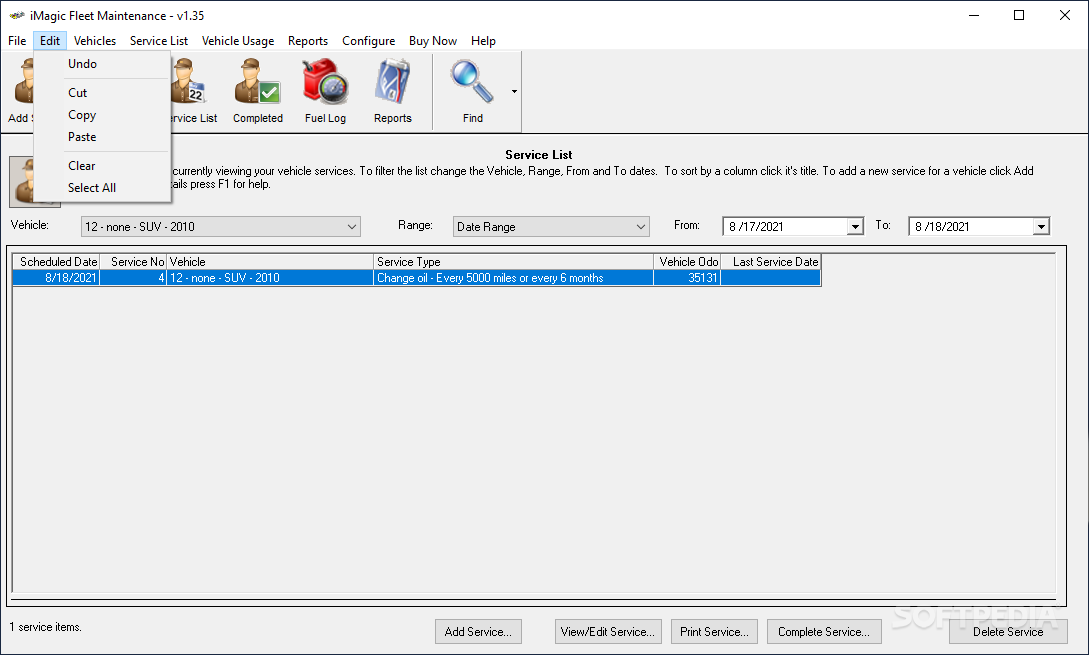1089x655 pixels.
Task: Sort by the Last Service Date column header
Action: tap(771, 262)
